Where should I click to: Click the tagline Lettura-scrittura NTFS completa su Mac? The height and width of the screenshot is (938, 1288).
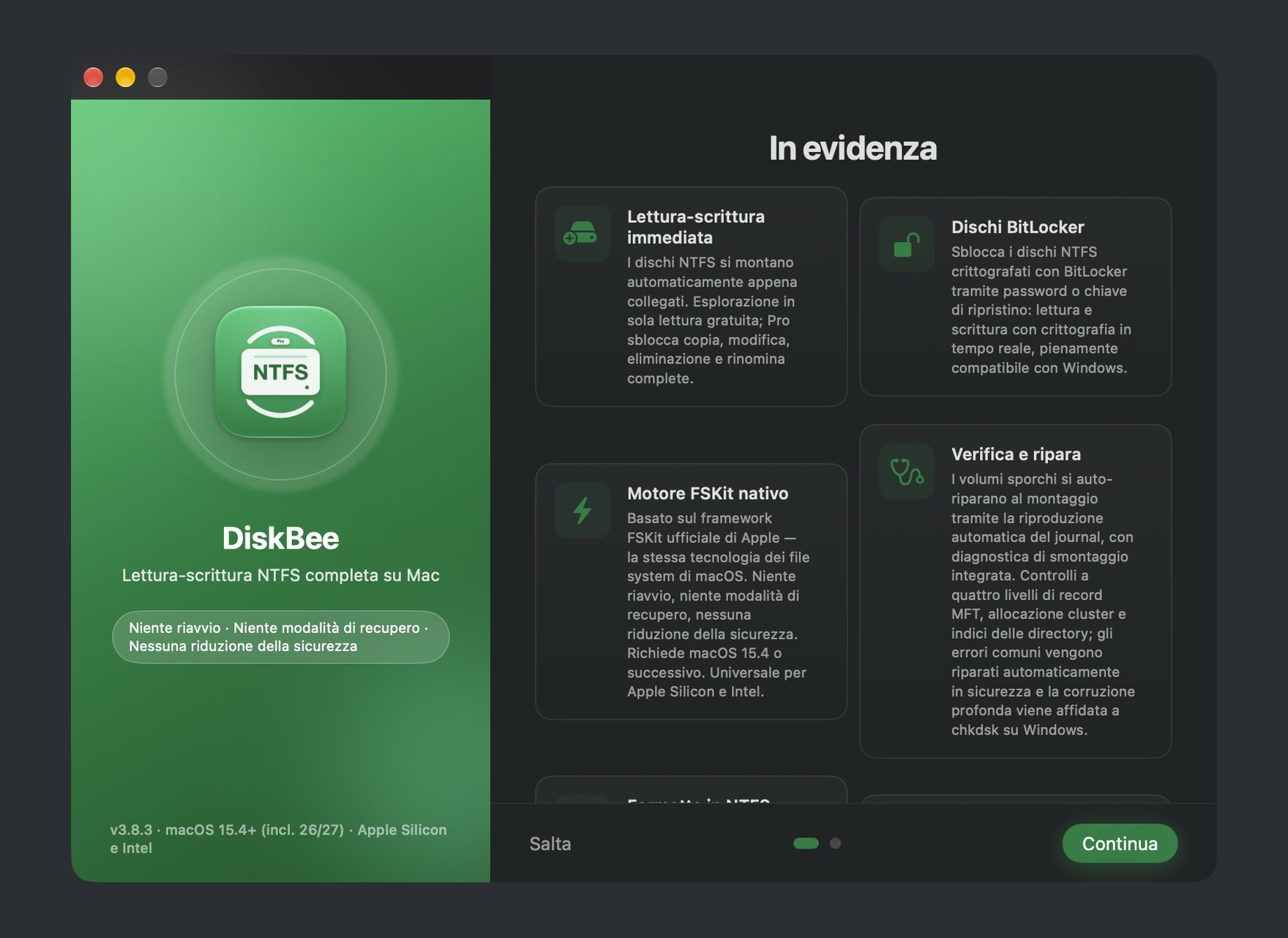tap(280, 575)
